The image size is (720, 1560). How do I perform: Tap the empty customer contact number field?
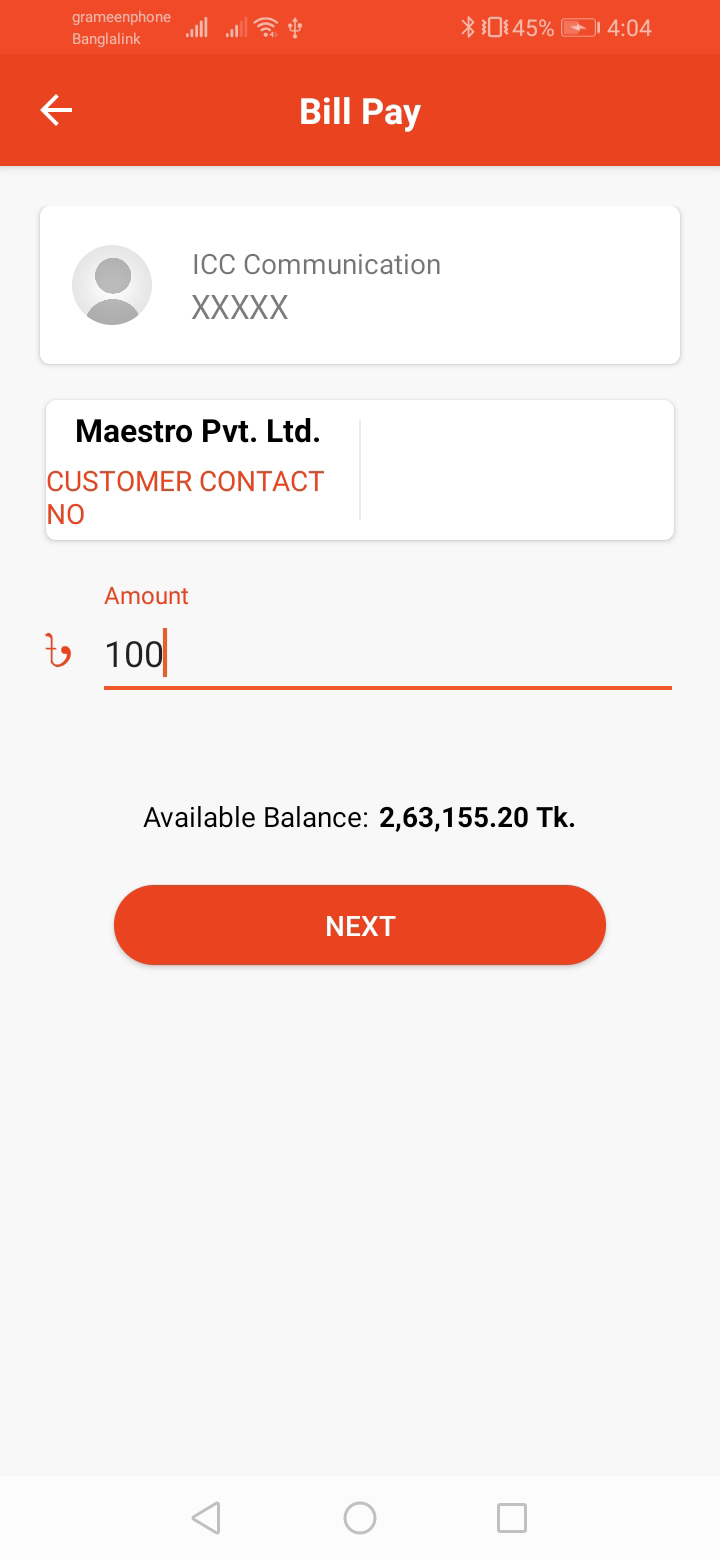point(515,470)
